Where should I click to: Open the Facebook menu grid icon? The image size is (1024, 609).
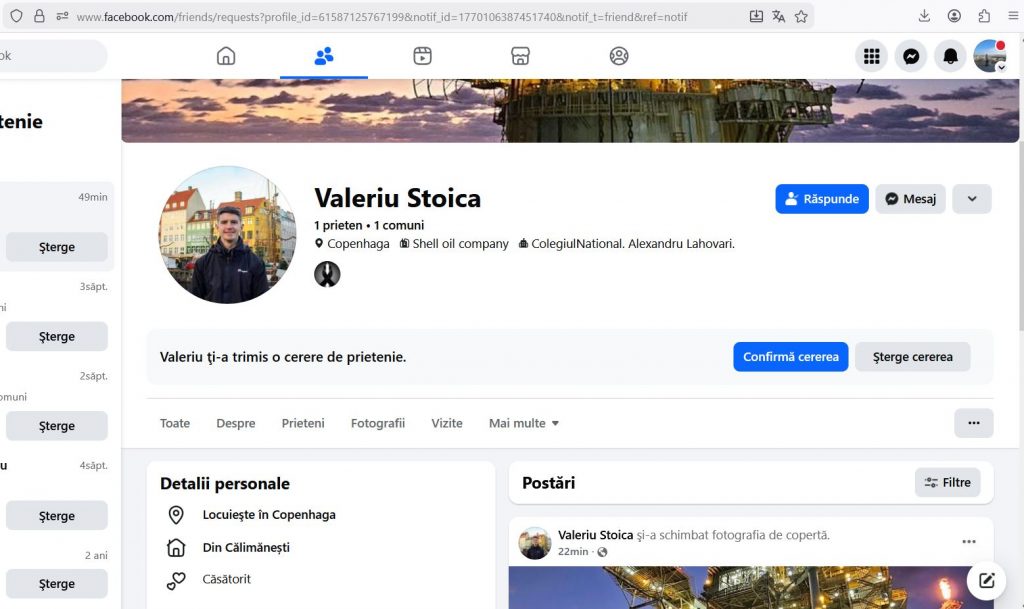tap(872, 57)
